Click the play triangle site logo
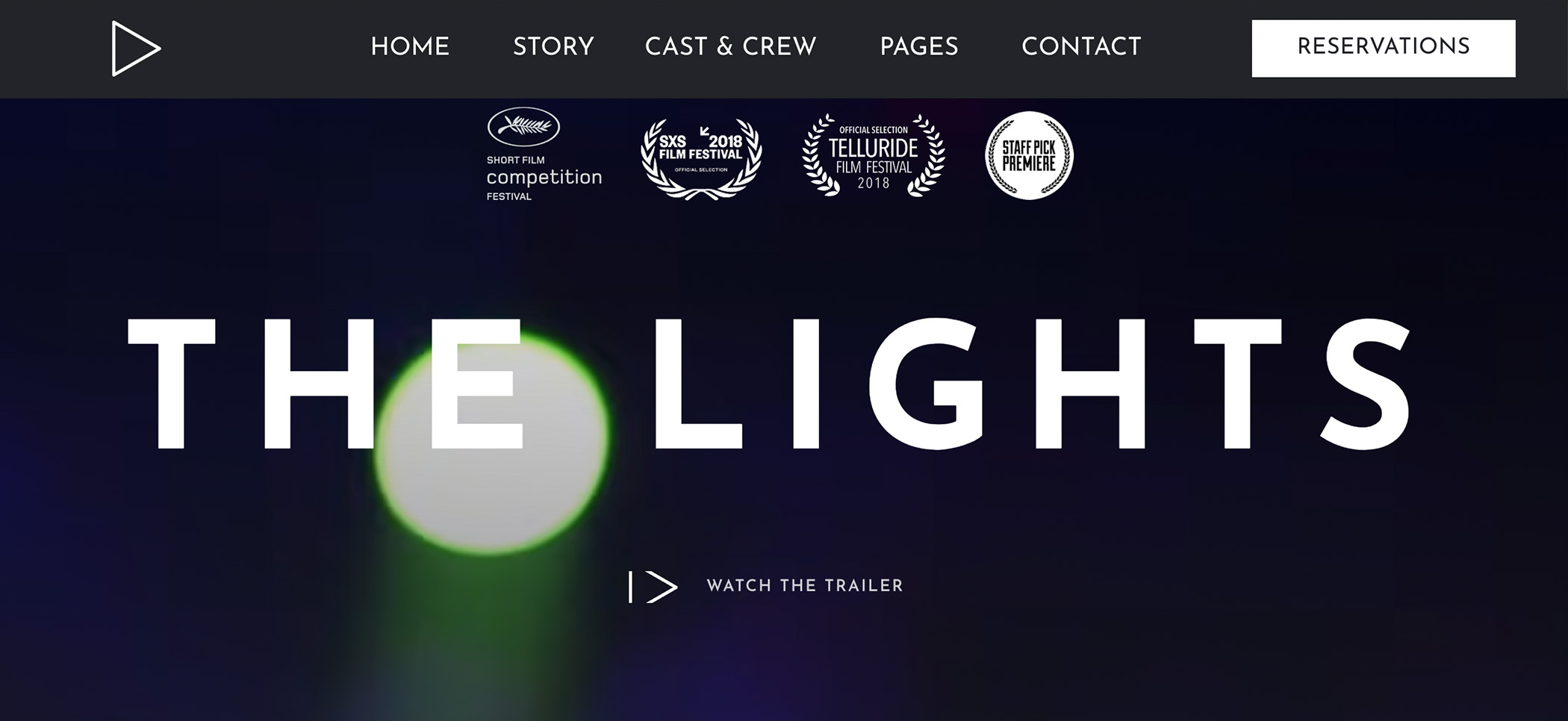1568x721 pixels. tap(136, 49)
